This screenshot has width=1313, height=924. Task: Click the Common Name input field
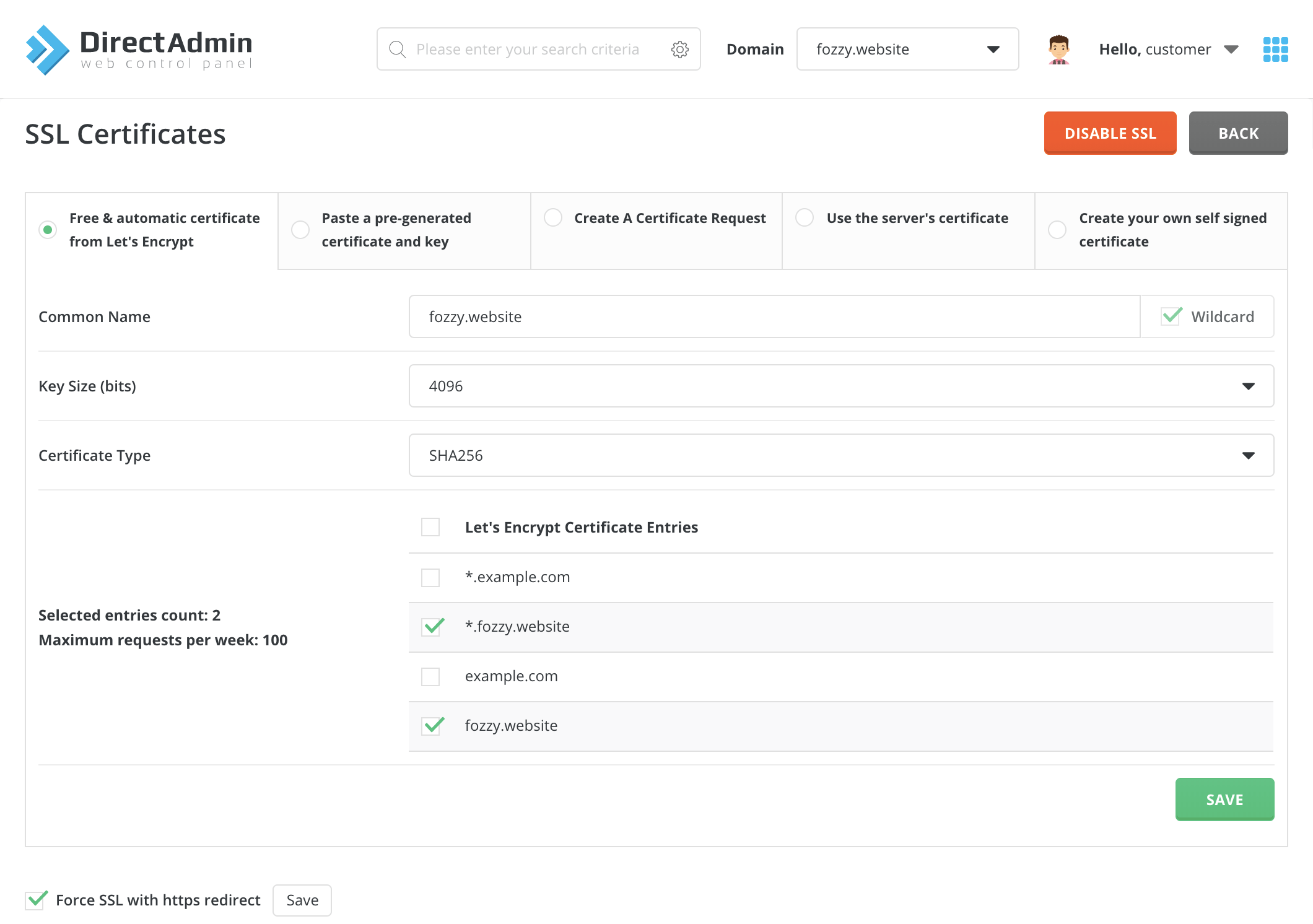click(774, 316)
